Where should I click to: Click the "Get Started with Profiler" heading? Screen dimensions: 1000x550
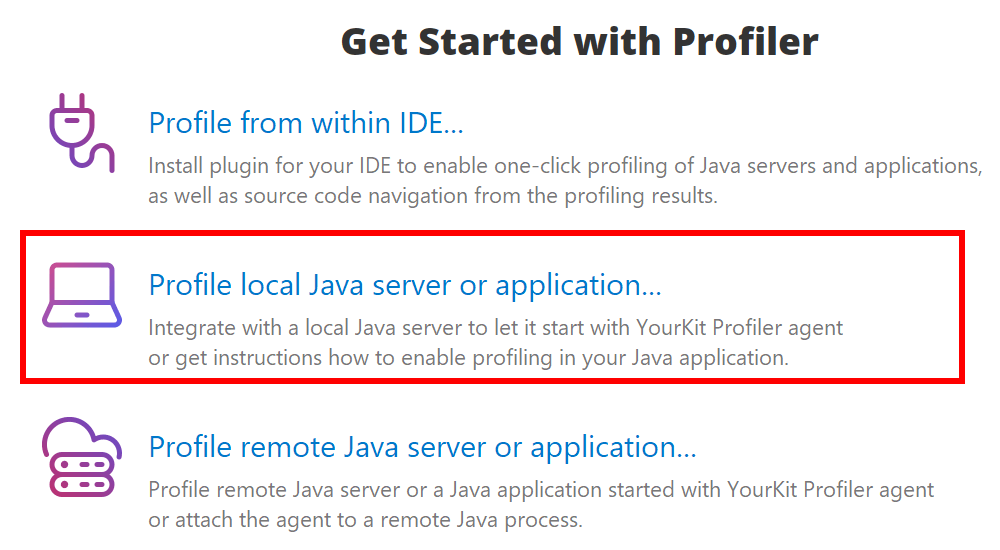580,42
